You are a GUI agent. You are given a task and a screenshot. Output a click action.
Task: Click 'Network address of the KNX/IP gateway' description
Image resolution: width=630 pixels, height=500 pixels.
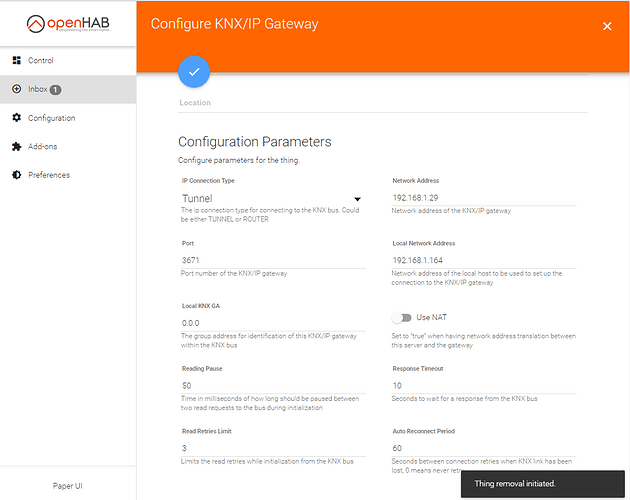pyautogui.click(x=451, y=211)
